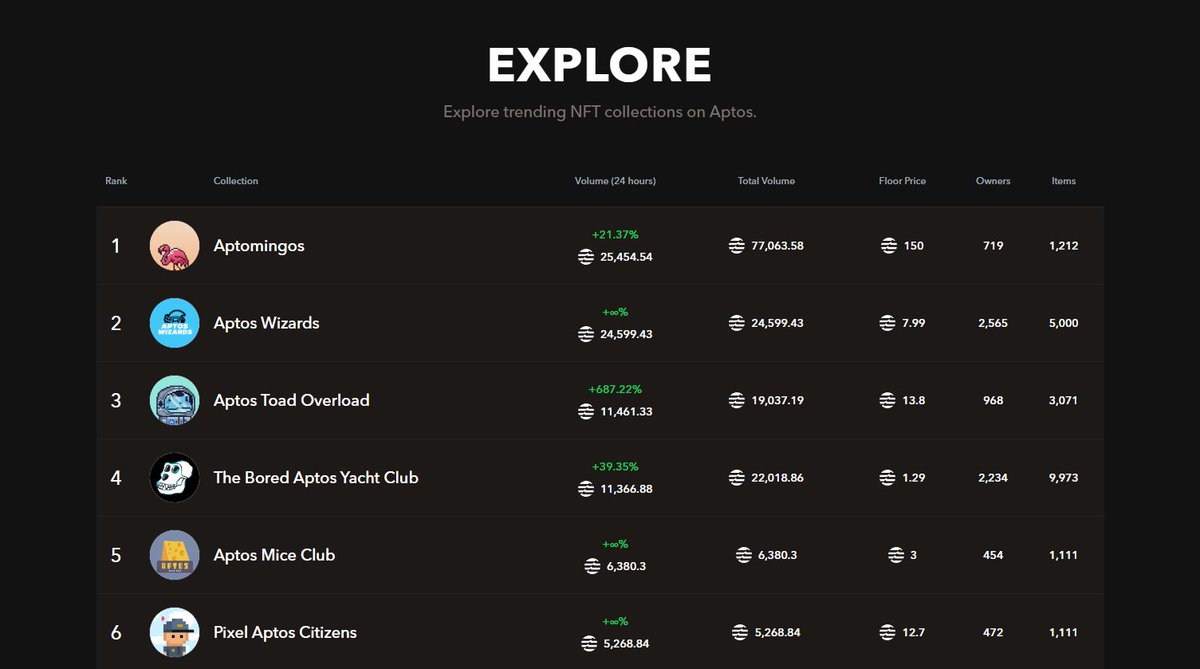Screen dimensions: 1200x669
Task: Click Aptos coin icon beside 11,461.33 volume
Action: (x=586, y=411)
